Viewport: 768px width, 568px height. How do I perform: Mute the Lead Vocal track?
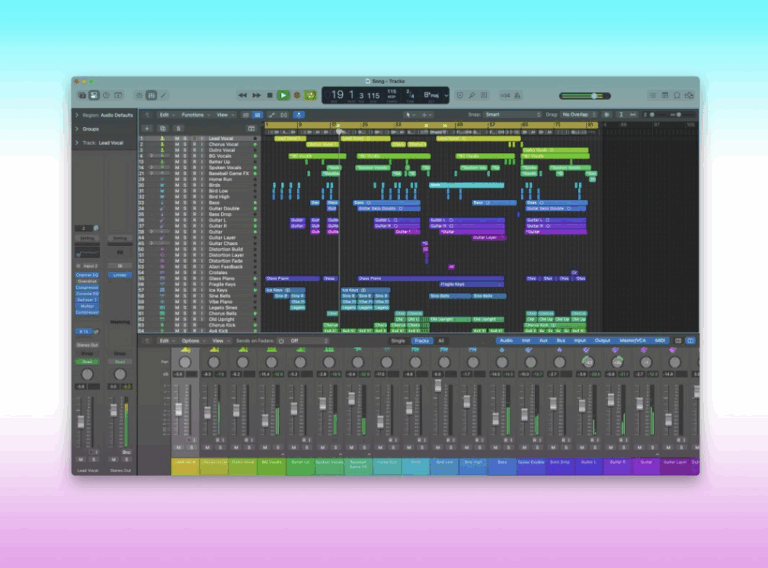point(177,139)
